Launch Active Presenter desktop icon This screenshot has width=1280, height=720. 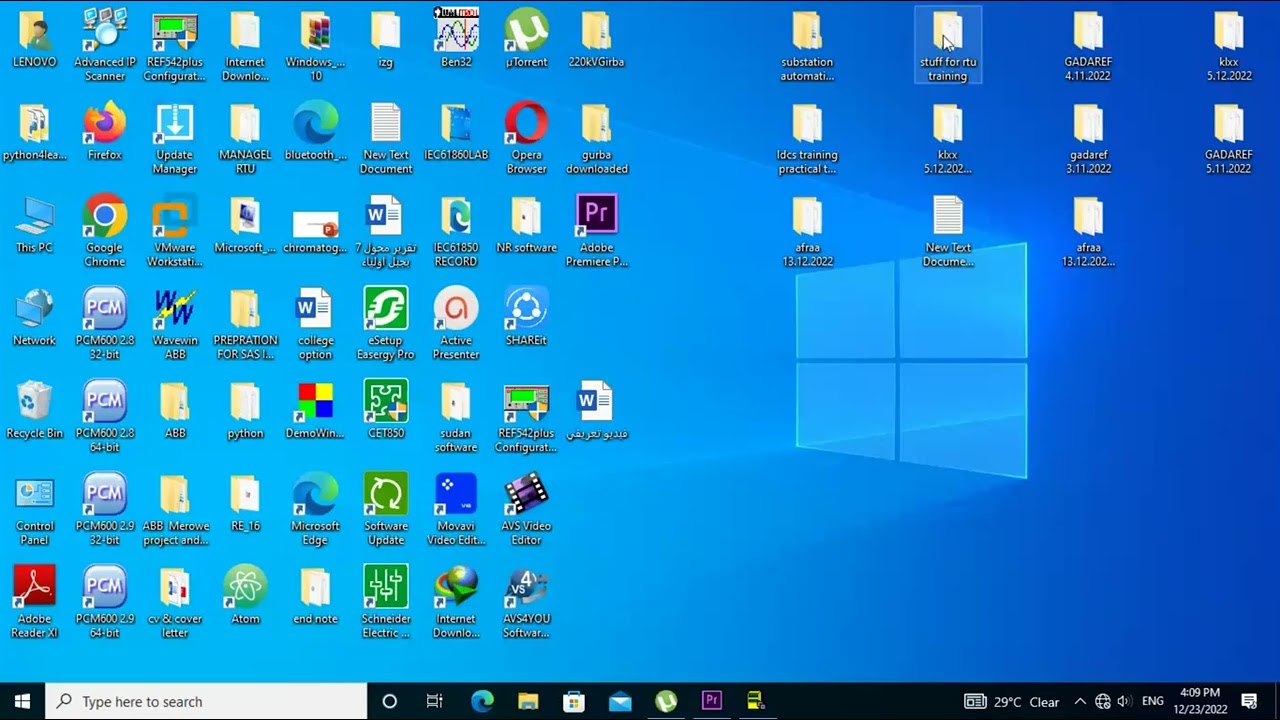456,324
